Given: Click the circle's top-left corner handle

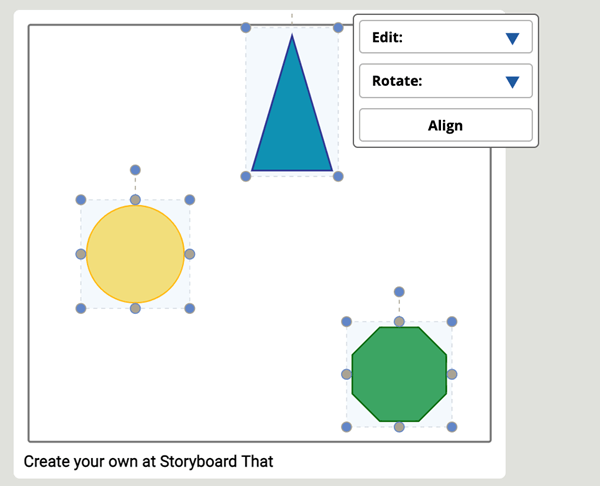Looking at the screenshot, I should 81,200.
